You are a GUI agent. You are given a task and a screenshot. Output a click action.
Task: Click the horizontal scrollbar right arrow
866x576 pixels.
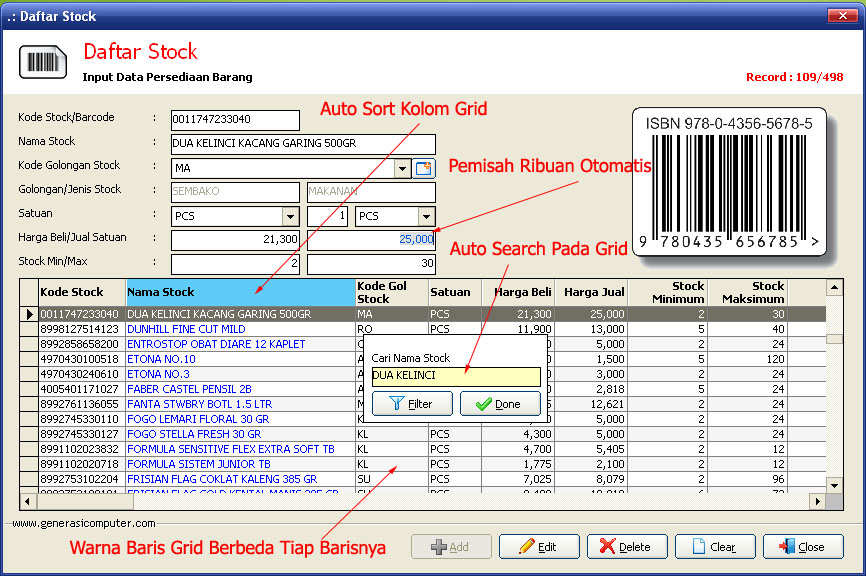pyautogui.click(x=817, y=501)
